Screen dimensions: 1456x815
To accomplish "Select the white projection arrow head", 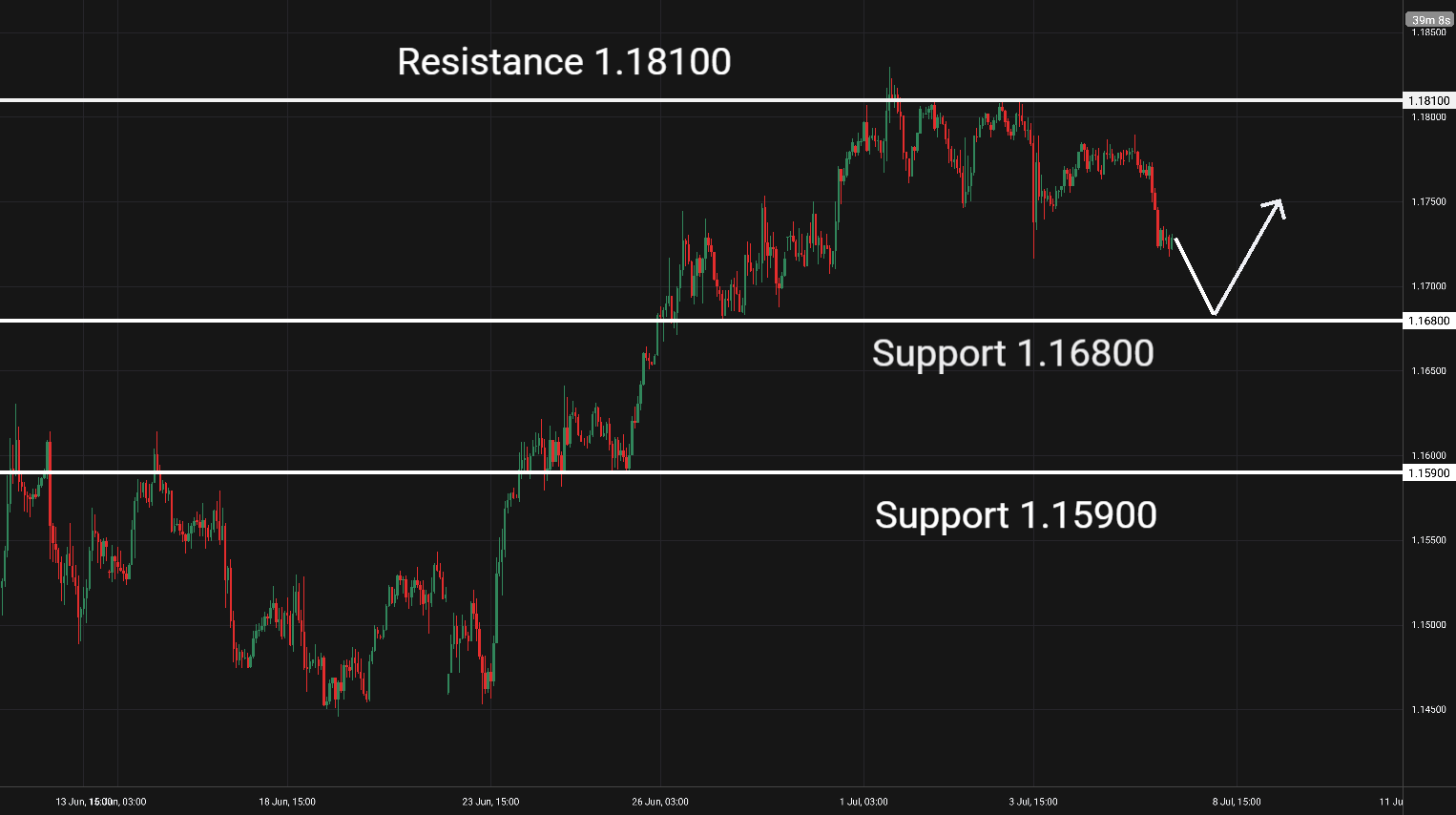I will click(x=1277, y=206).
